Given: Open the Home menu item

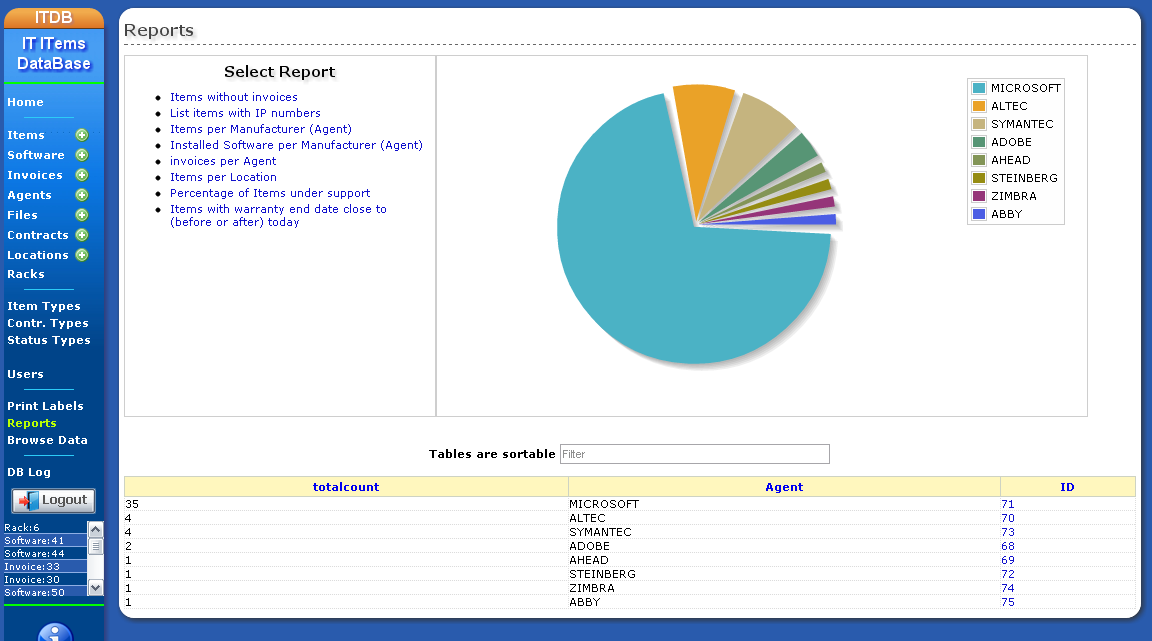Looking at the screenshot, I should pyautogui.click(x=25, y=102).
